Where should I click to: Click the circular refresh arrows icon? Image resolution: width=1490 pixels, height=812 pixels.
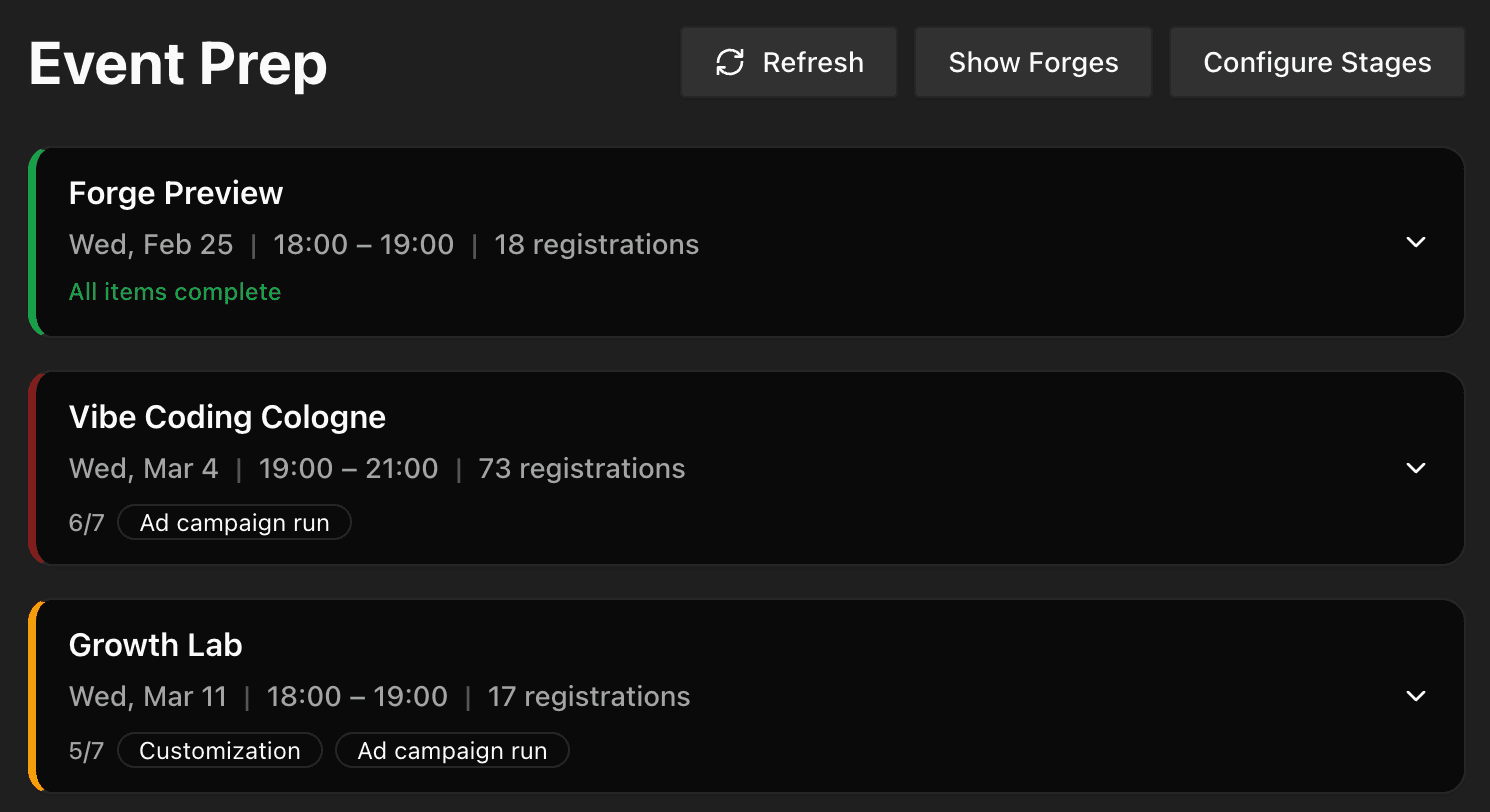(730, 62)
